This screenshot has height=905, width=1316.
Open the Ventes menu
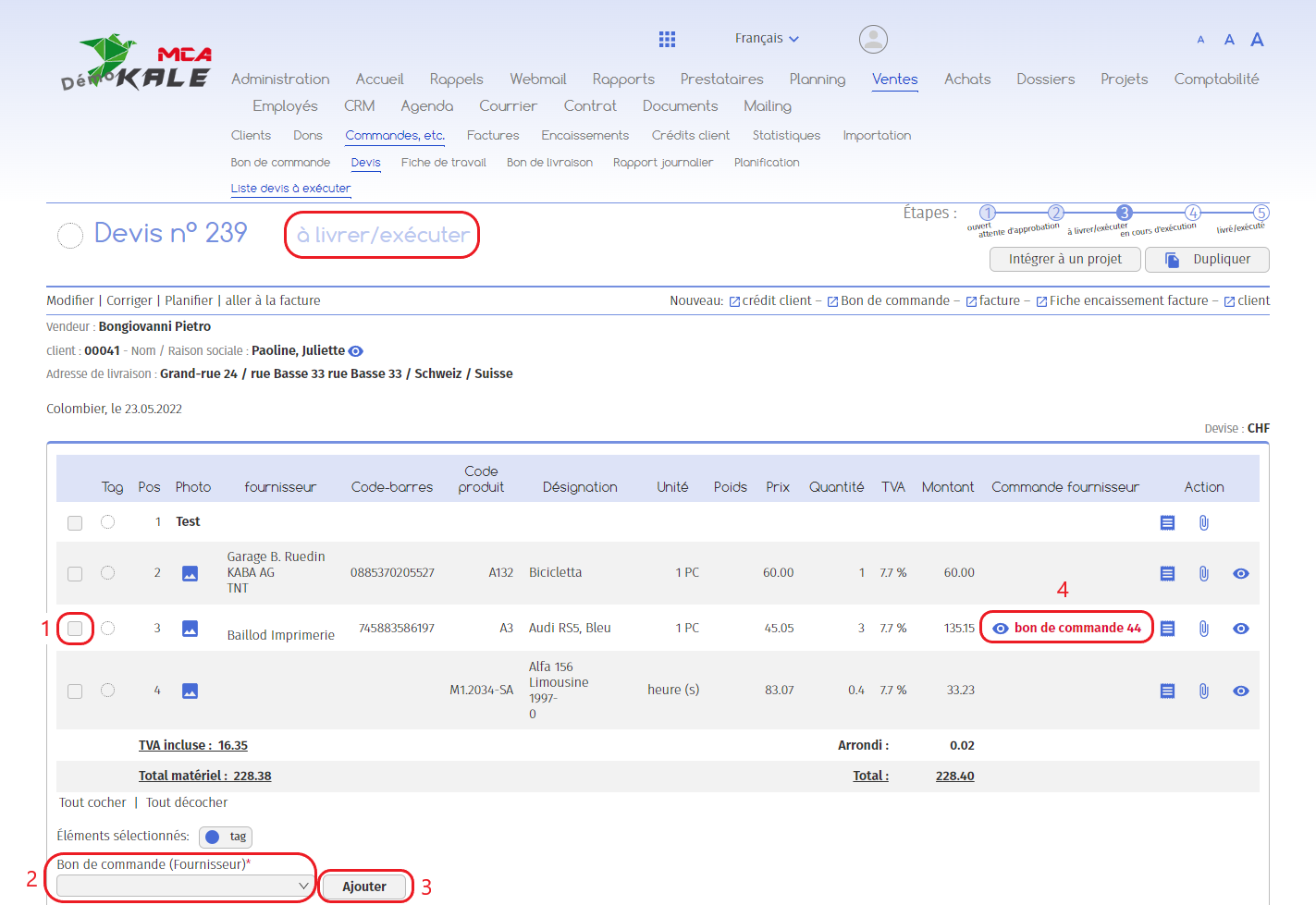(x=894, y=79)
